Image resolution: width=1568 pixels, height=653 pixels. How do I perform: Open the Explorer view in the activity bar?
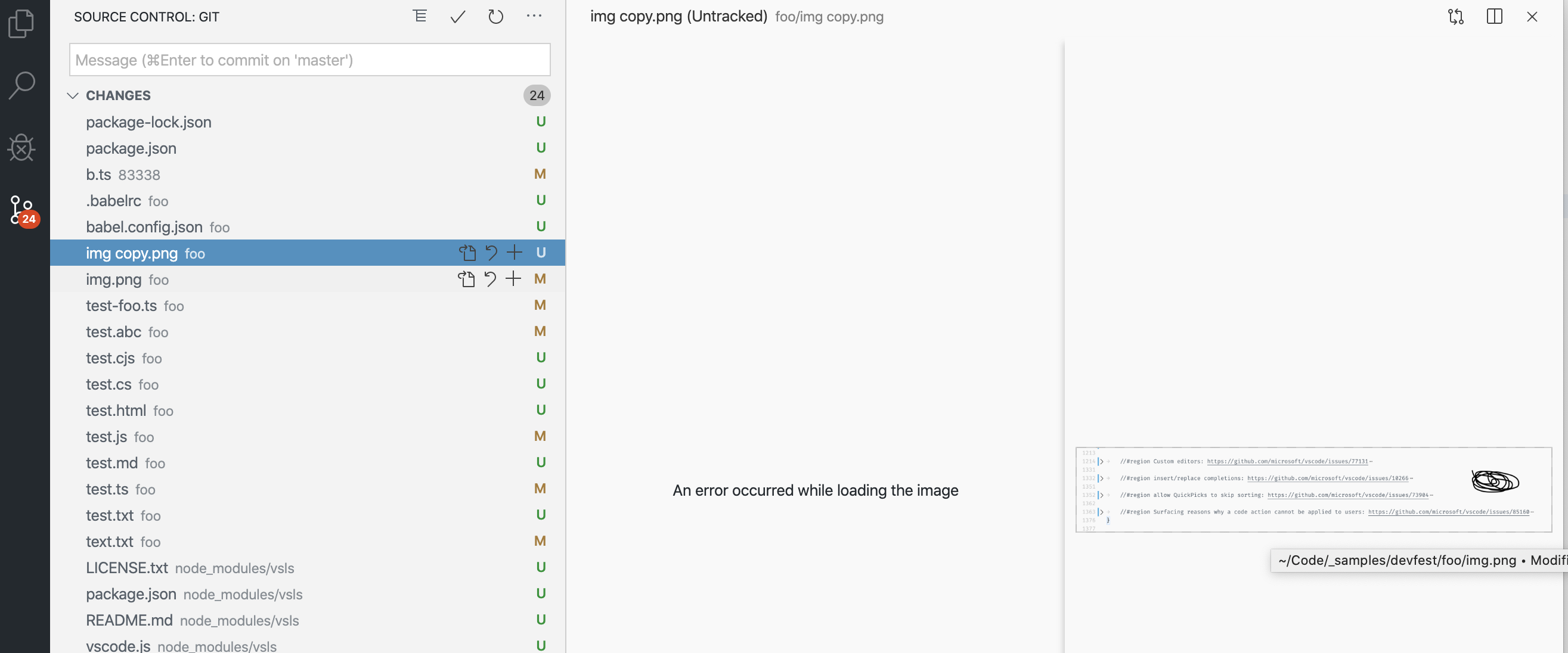(22, 23)
